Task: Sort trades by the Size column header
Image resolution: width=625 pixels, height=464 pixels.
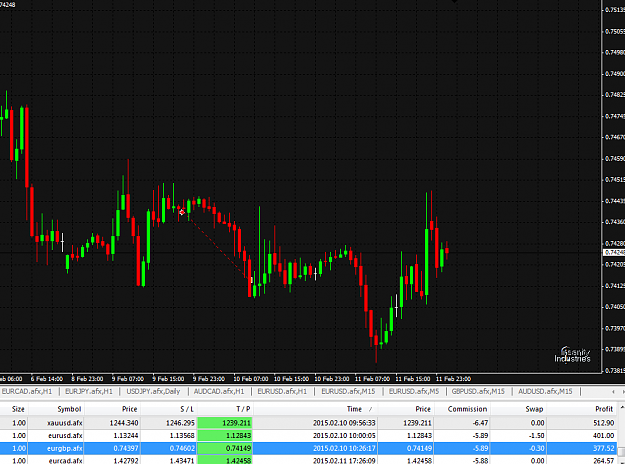Action: (x=18, y=409)
